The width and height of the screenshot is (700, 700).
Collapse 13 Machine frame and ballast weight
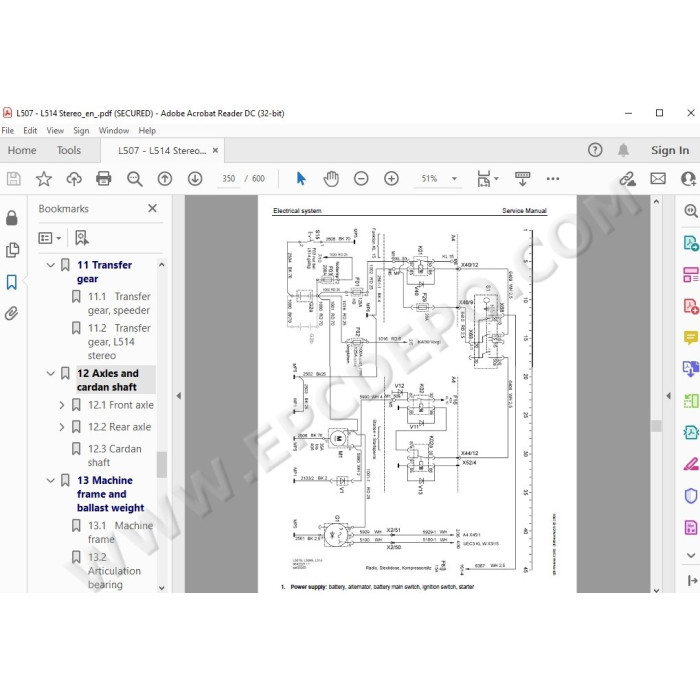(x=50, y=481)
